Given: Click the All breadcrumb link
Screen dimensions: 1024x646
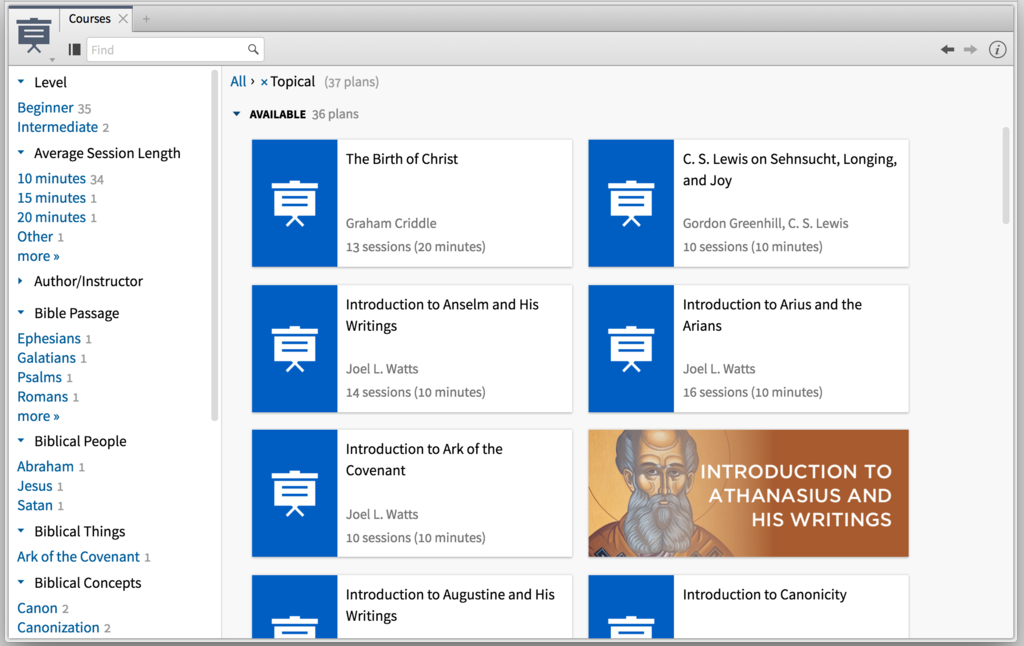Looking at the screenshot, I should (238, 82).
